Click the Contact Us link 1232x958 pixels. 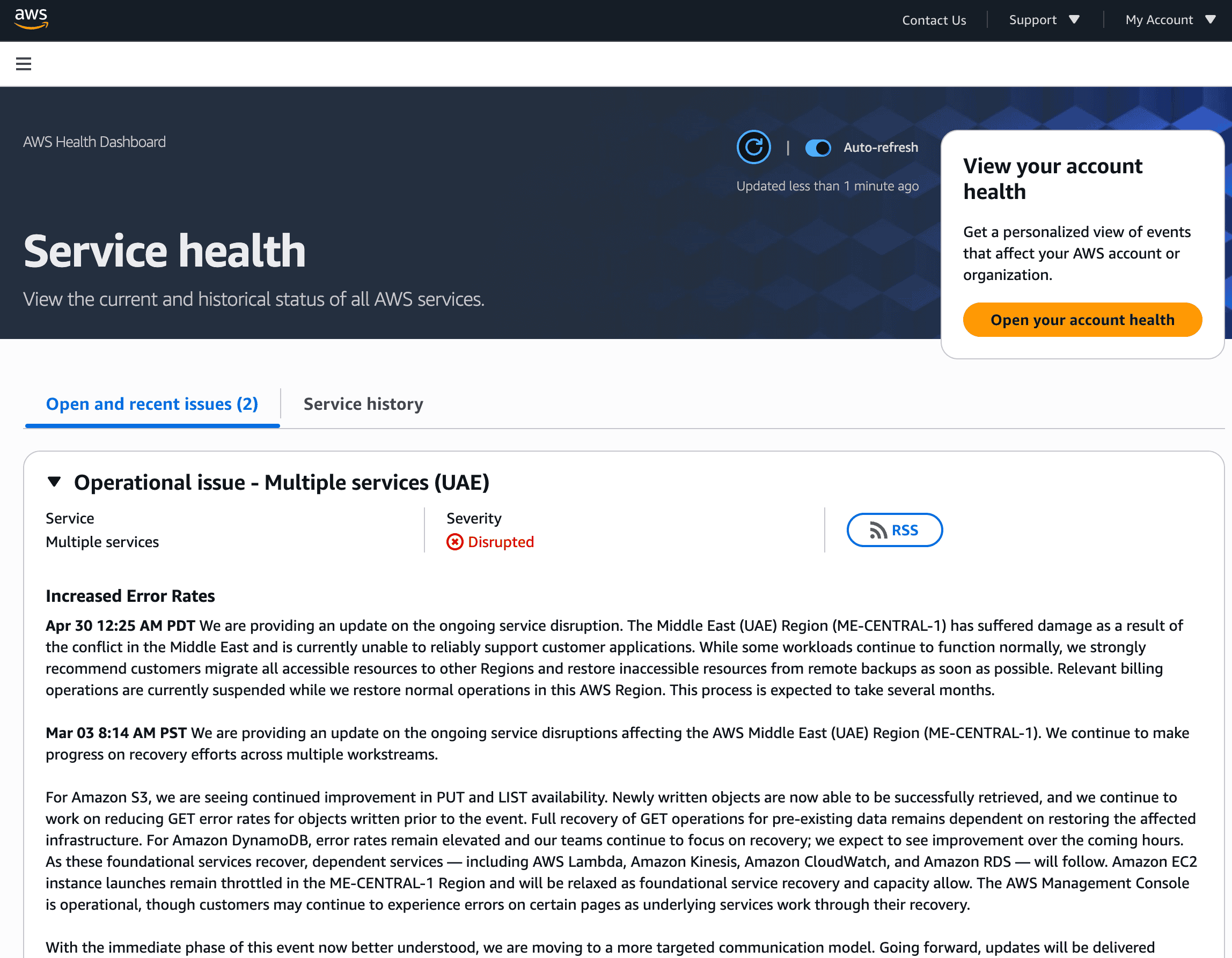coord(934,20)
